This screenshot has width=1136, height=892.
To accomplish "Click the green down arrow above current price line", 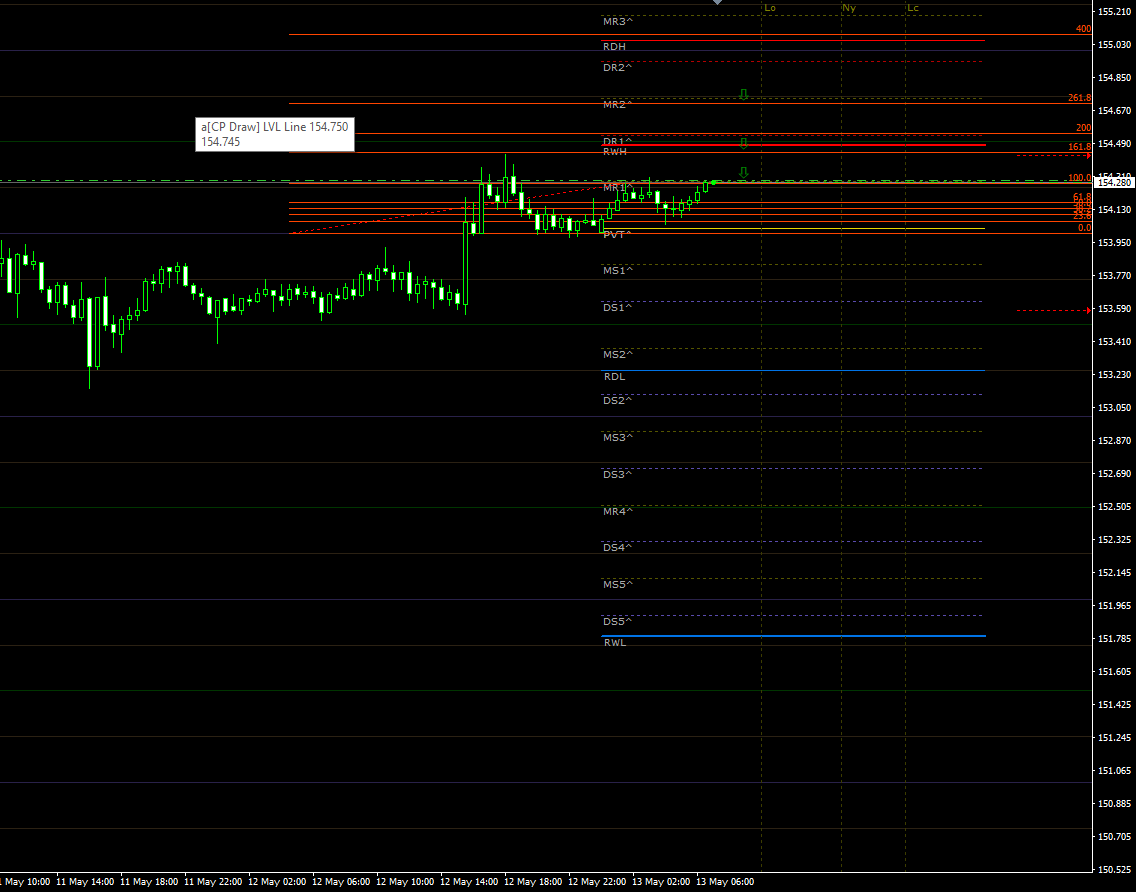I will [743, 173].
